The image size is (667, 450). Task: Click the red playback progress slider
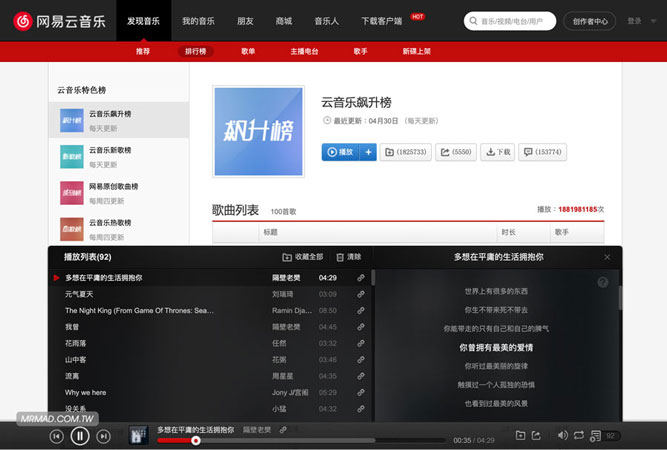click(196, 440)
